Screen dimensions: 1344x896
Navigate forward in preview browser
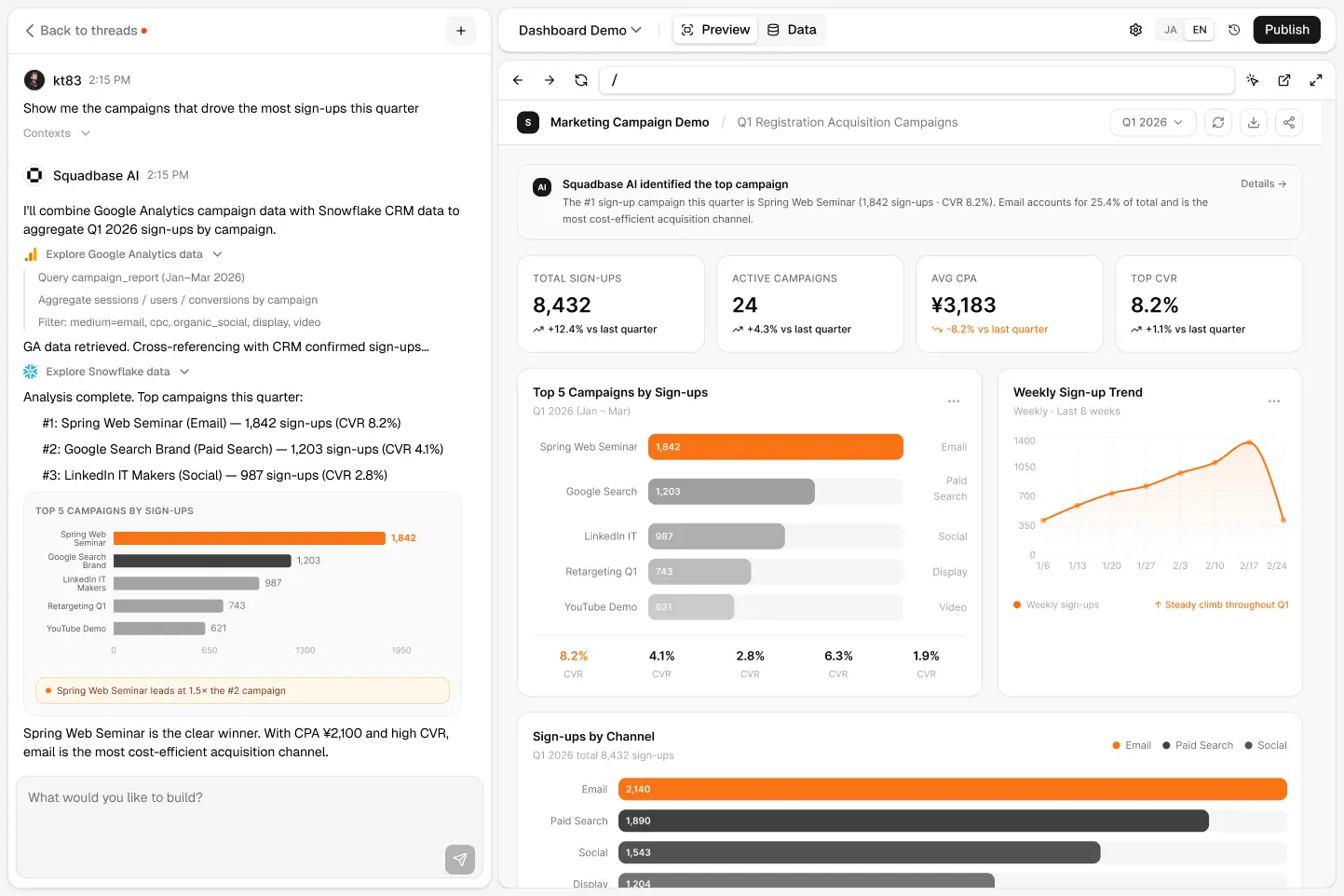pos(550,80)
